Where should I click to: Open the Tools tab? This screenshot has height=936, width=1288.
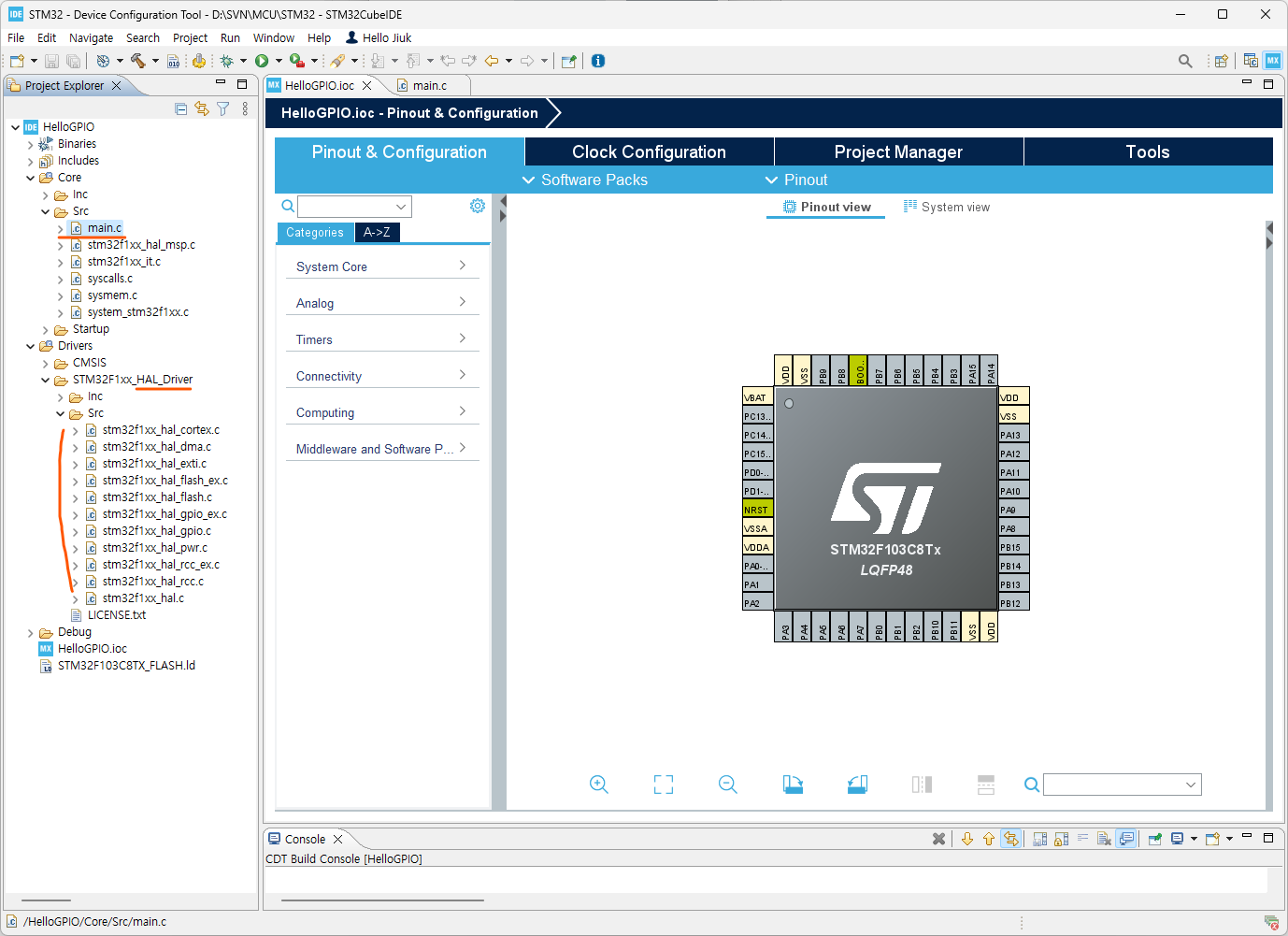[x=1148, y=151]
